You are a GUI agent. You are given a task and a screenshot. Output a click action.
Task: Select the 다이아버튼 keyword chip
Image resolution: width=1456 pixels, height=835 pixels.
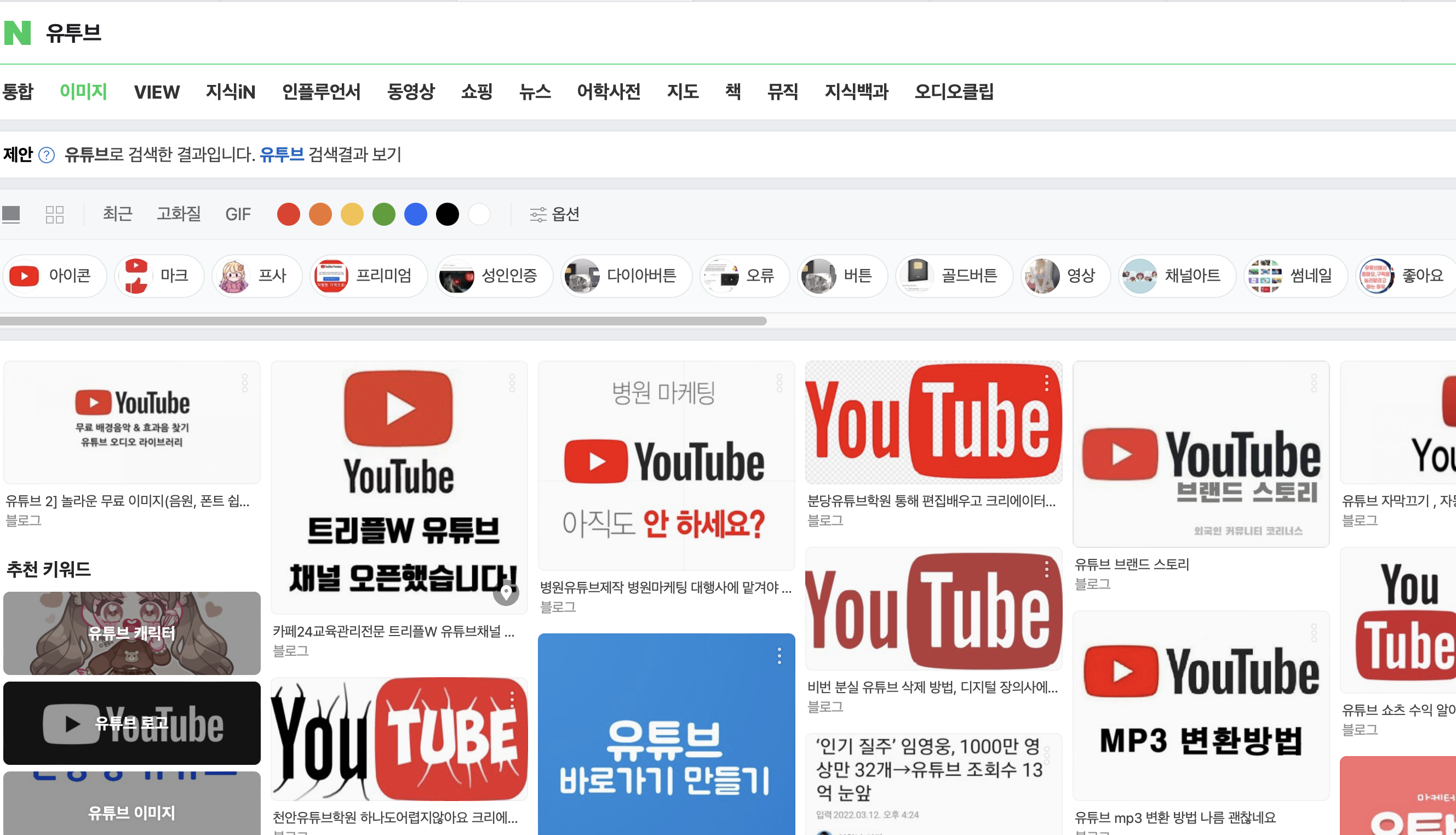click(627, 276)
